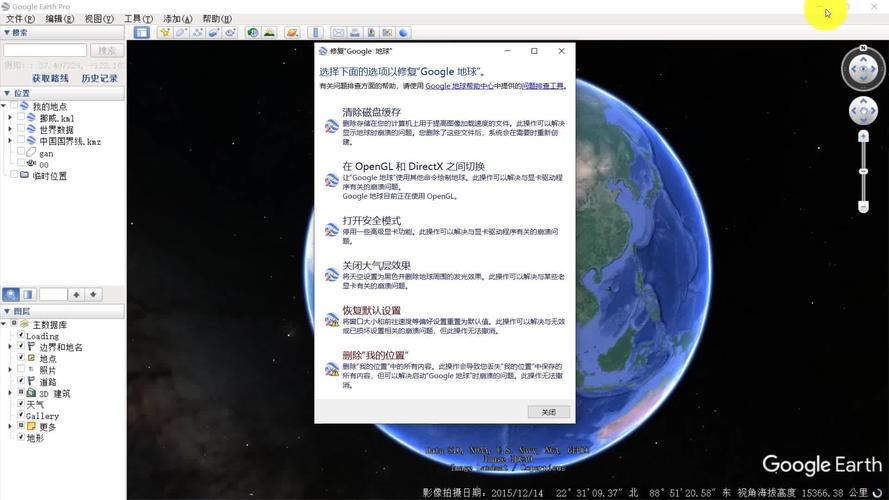889x500 pixels.
Task: Click the zoom out minus button
Action: [x=863, y=207]
